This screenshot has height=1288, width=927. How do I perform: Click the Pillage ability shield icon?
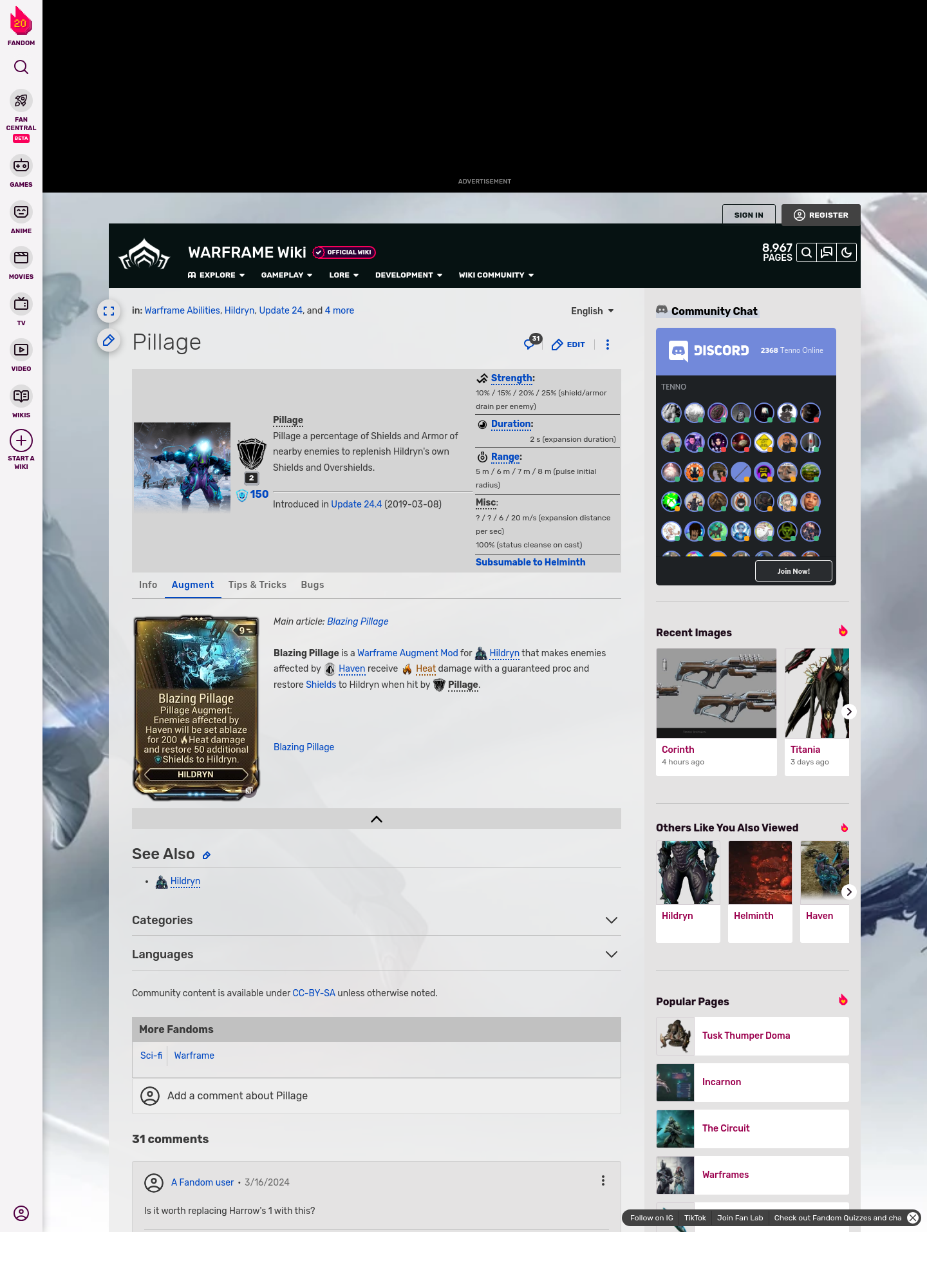(x=252, y=455)
